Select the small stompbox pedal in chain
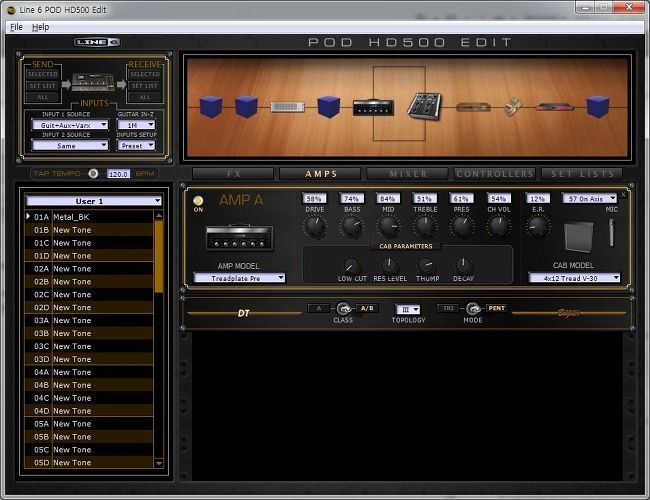 point(513,107)
